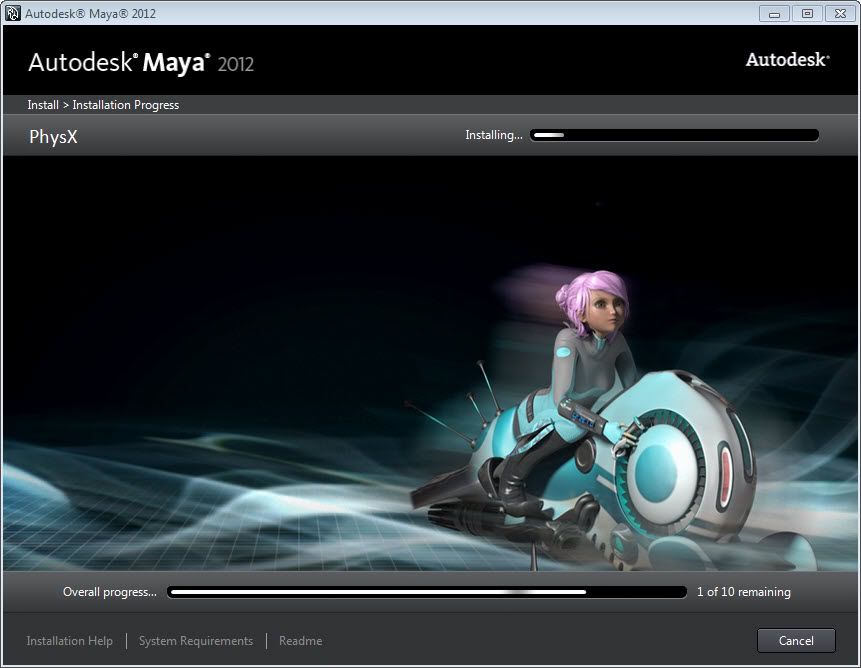Click the Maya app icon in title bar
Screen dimensions: 861x668
(13, 13)
